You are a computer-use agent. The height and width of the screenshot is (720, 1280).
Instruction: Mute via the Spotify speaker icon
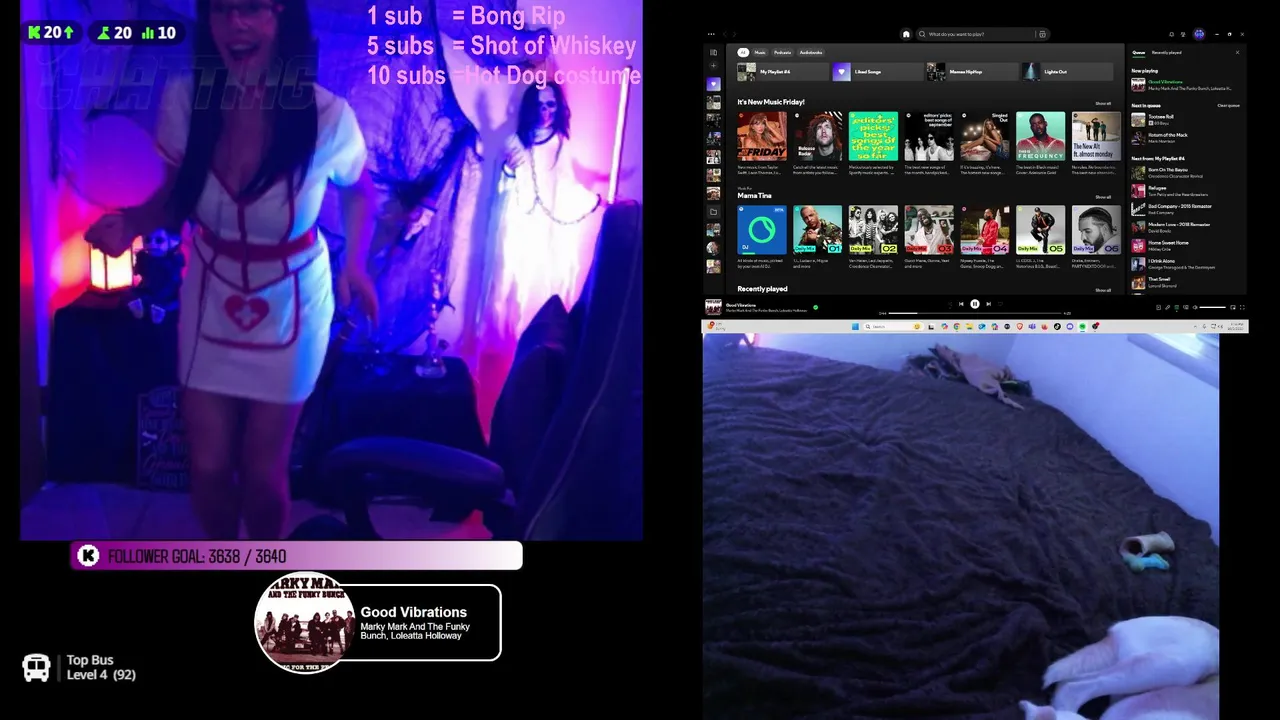(1195, 307)
